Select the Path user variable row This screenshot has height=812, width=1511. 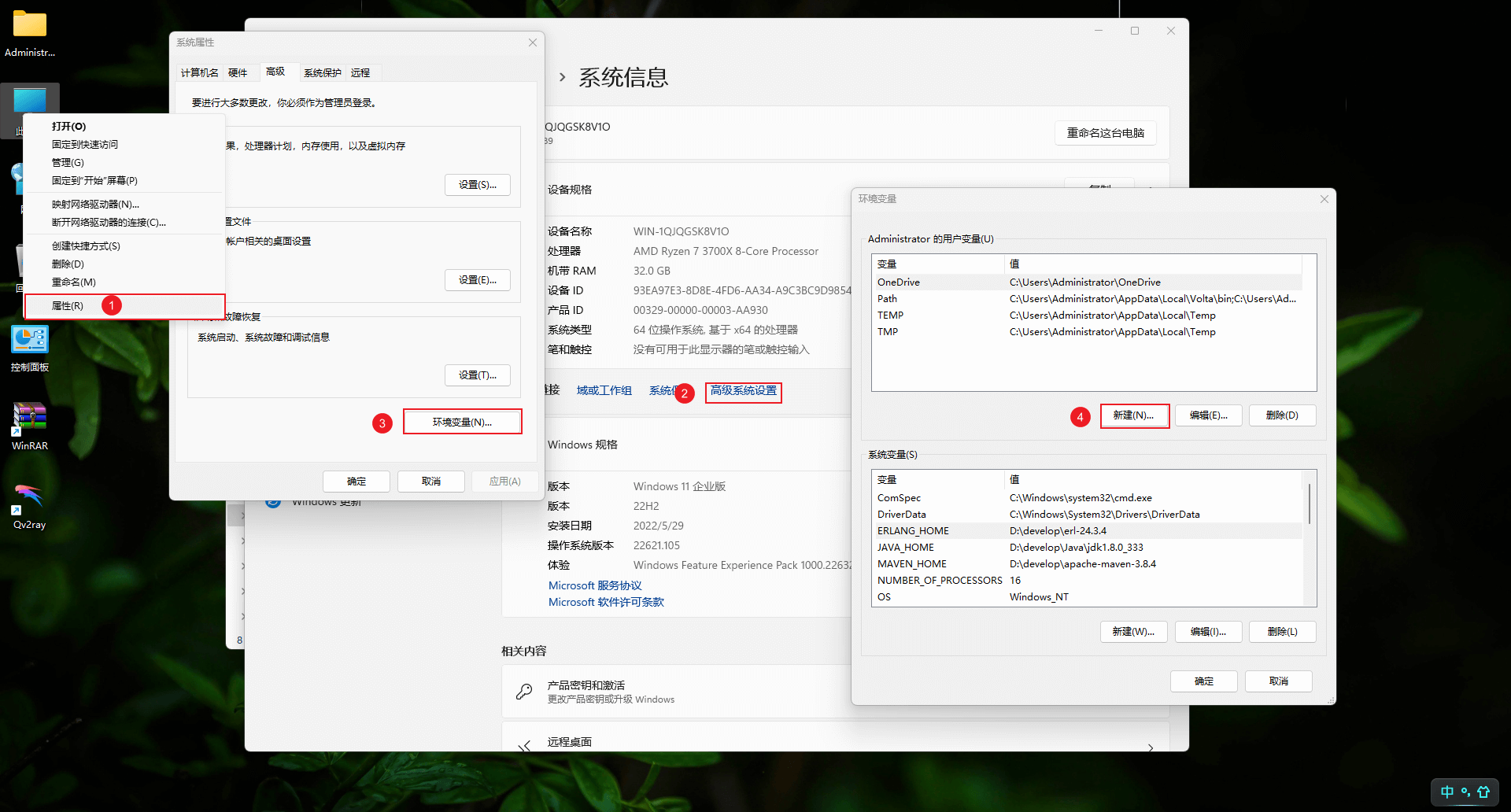tap(1087, 299)
